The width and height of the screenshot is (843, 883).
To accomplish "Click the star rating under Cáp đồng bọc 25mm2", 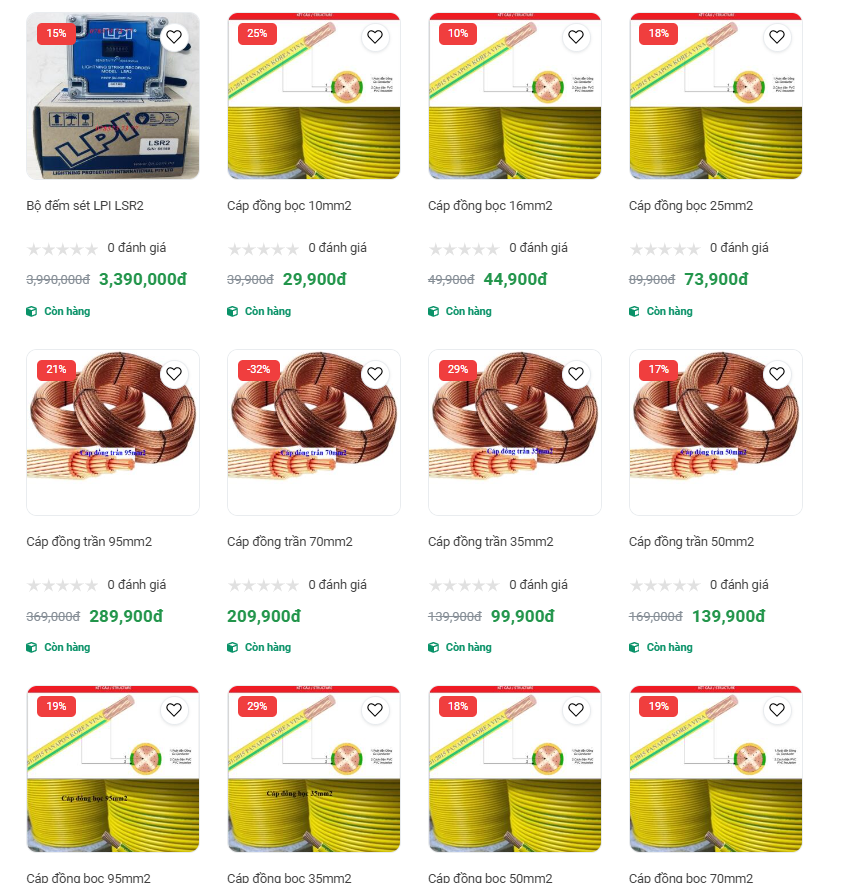I will point(664,249).
